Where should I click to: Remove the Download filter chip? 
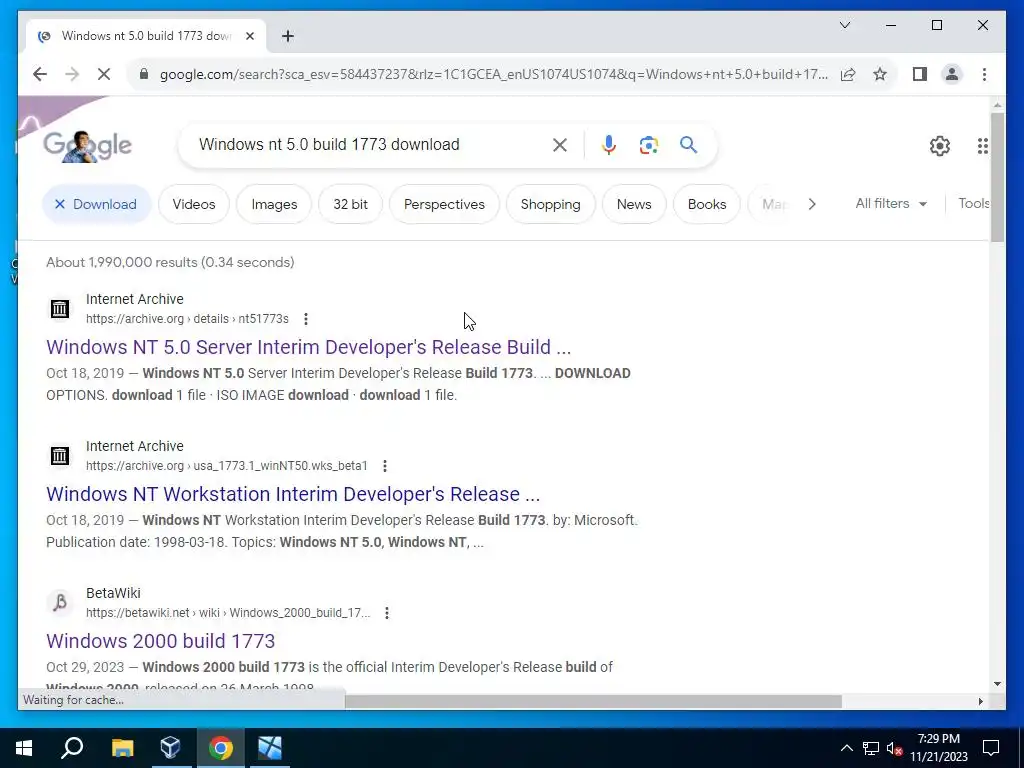59,204
